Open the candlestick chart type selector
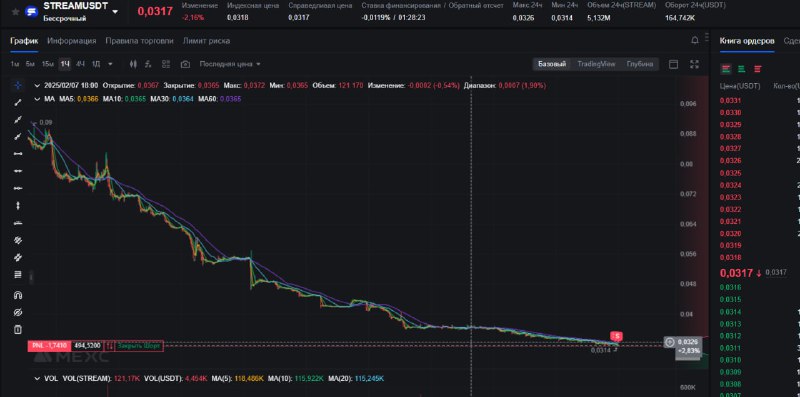 134,64
